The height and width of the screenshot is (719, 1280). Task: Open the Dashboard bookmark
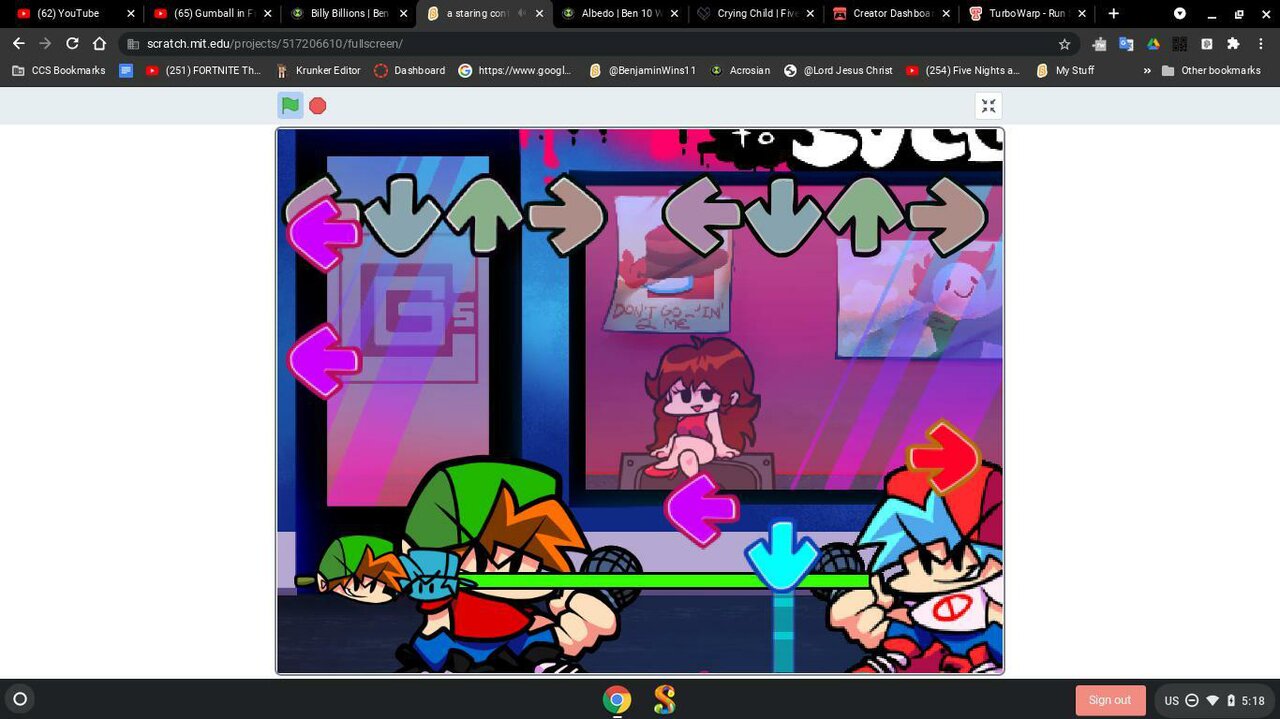[x=410, y=70]
